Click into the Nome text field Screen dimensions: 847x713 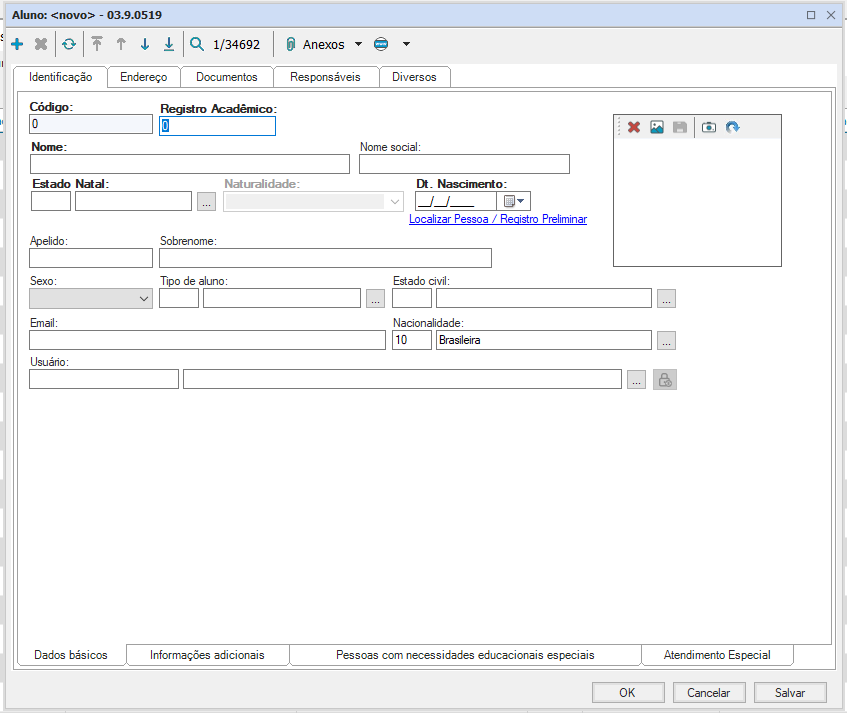coord(190,164)
